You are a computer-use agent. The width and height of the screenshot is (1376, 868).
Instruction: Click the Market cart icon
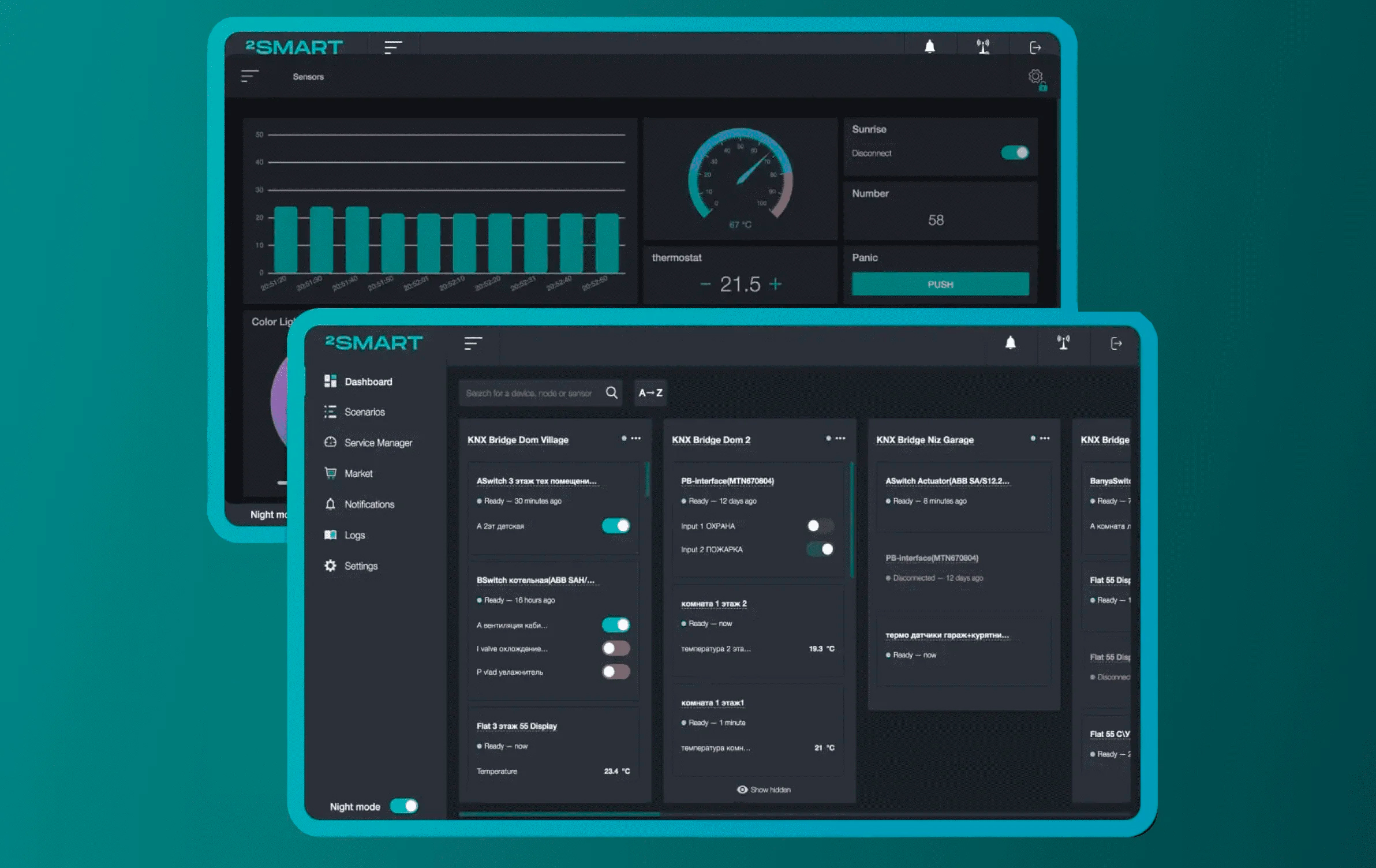pos(330,473)
